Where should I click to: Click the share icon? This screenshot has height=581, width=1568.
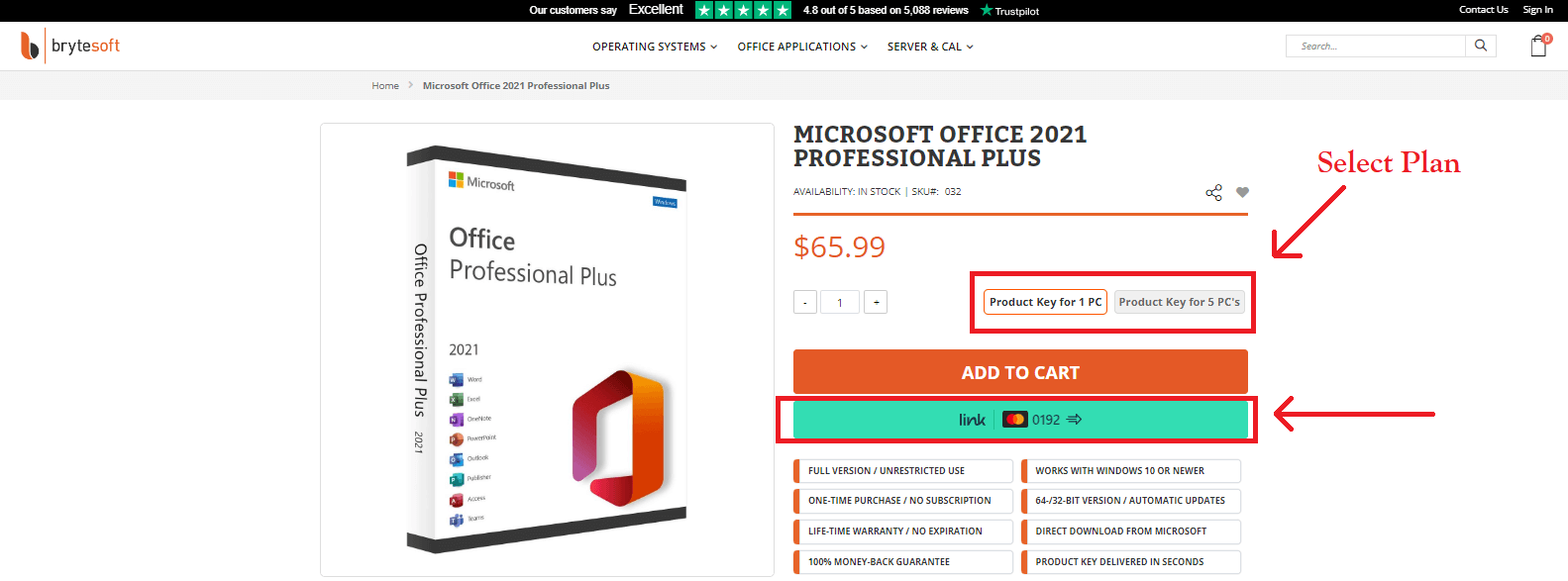1213,192
